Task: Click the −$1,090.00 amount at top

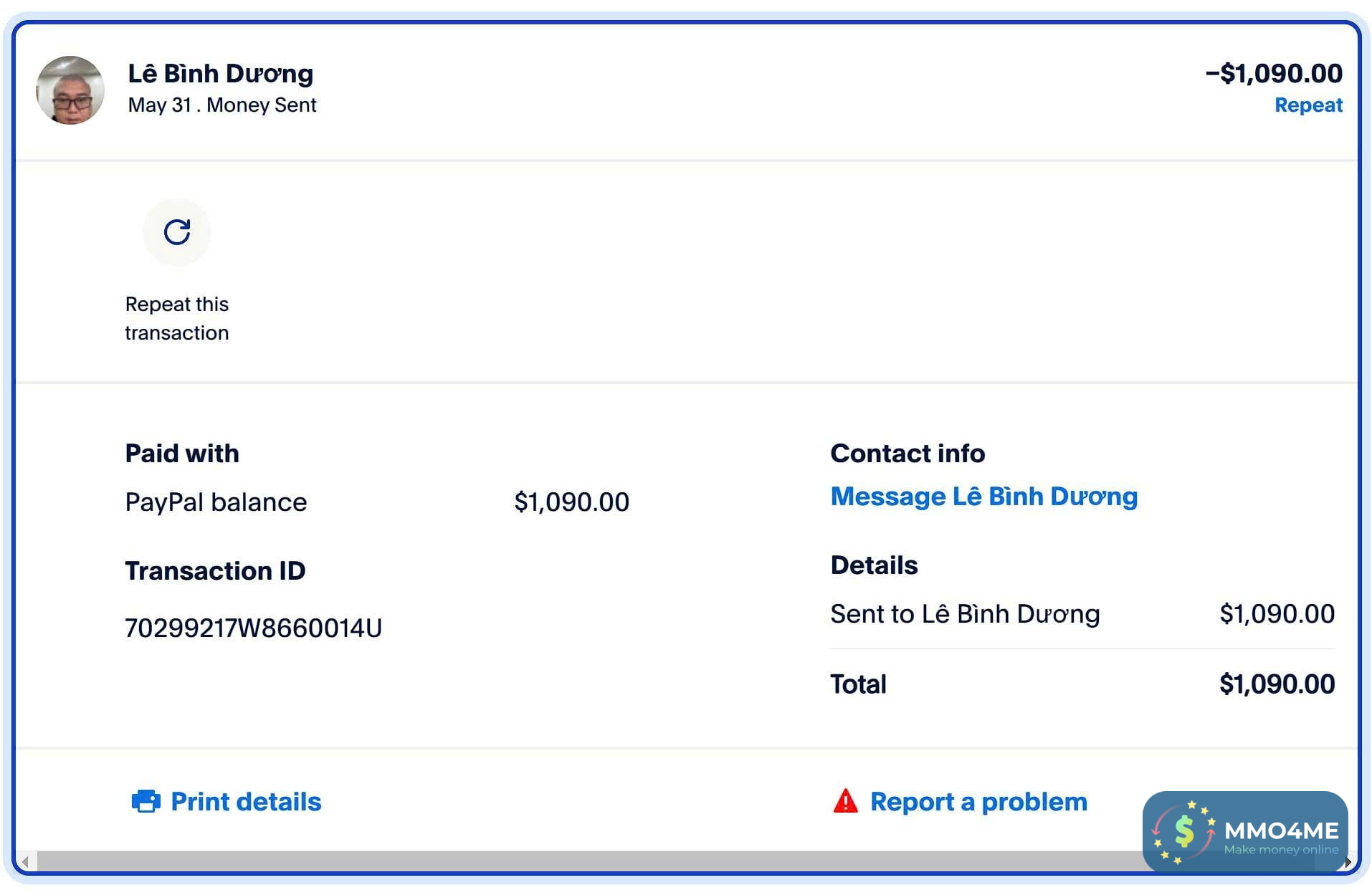Action: [1274, 73]
